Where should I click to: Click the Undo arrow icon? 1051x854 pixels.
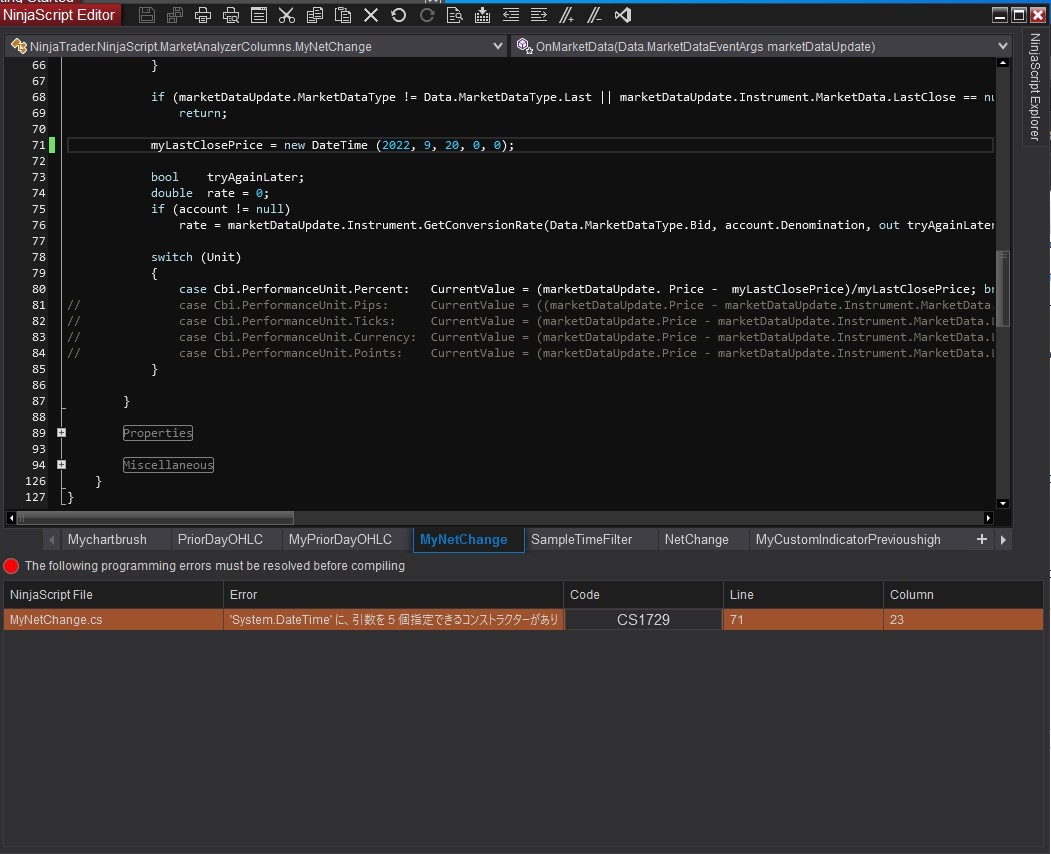click(x=399, y=15)
